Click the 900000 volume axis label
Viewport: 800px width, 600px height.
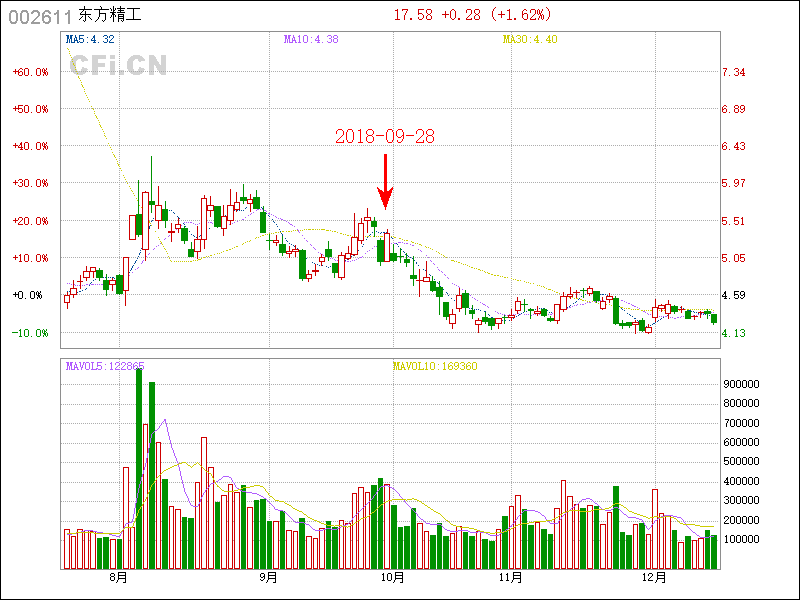pos(741,384)
